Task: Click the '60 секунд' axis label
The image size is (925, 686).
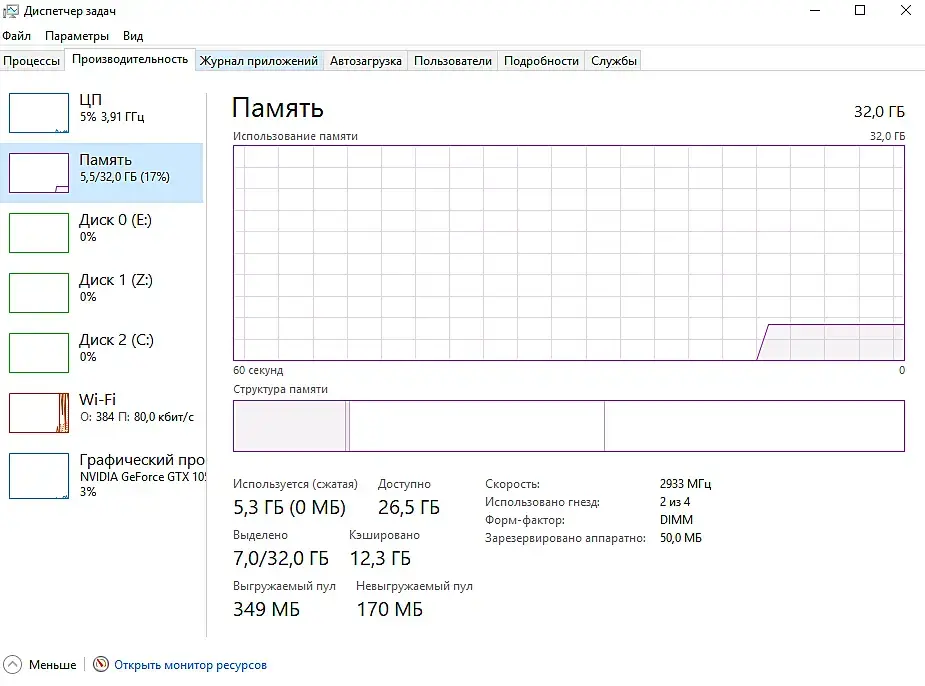Action: [258, 370]
